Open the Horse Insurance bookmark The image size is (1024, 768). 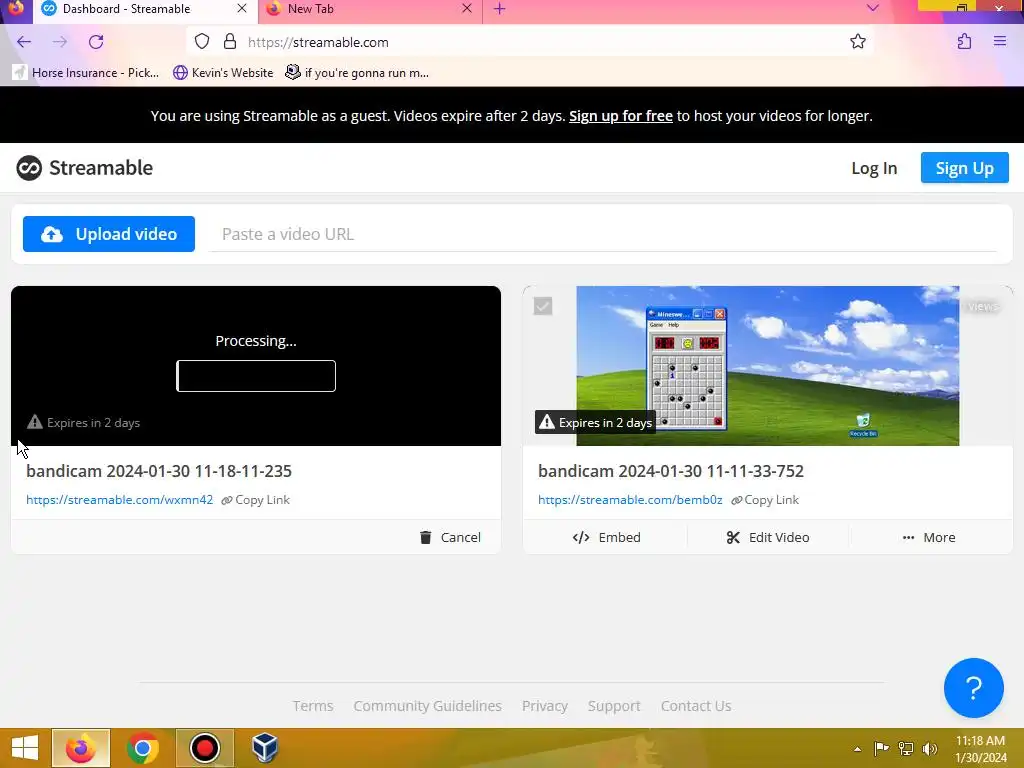(86, 72)
